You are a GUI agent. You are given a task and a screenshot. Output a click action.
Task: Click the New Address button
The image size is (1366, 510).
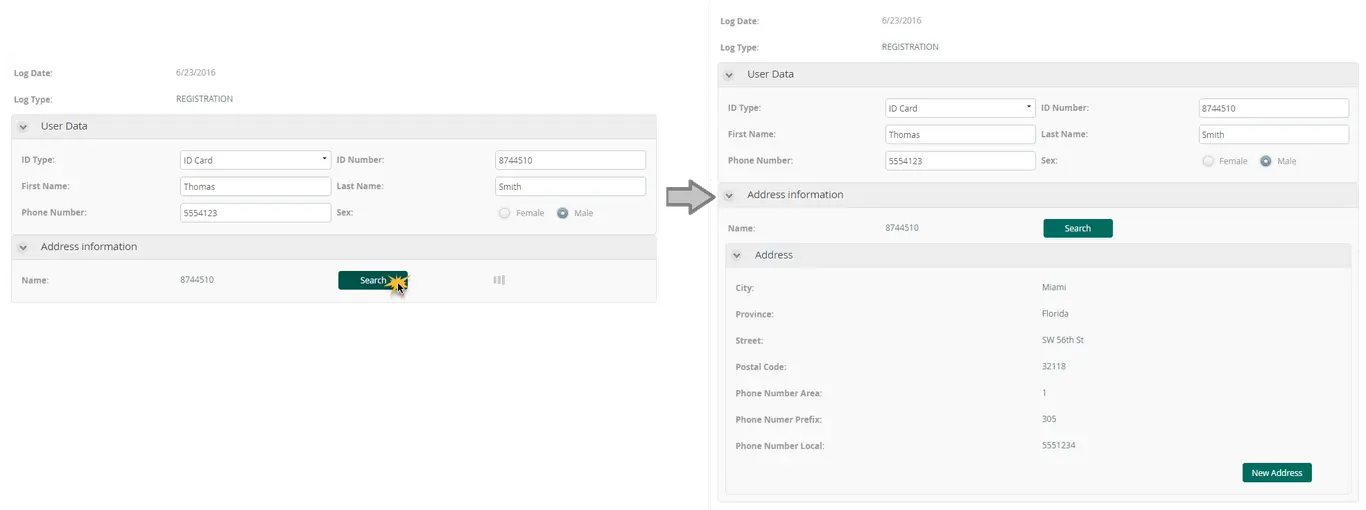[1277, 472]
